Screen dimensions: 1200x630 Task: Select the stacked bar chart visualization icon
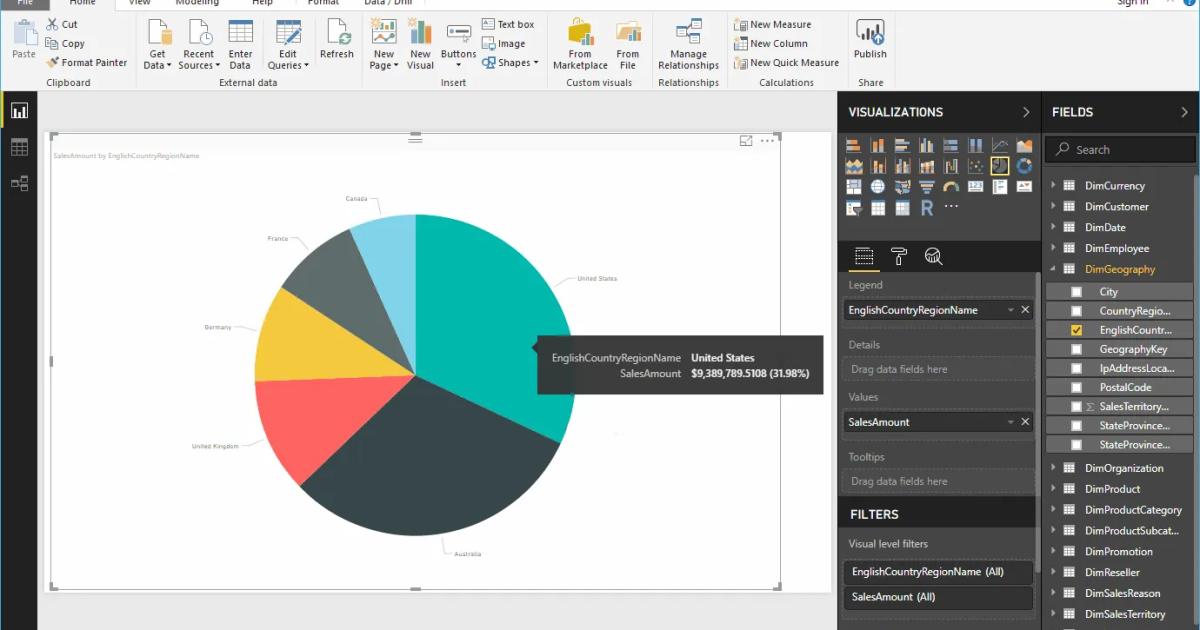click(854, 147)
